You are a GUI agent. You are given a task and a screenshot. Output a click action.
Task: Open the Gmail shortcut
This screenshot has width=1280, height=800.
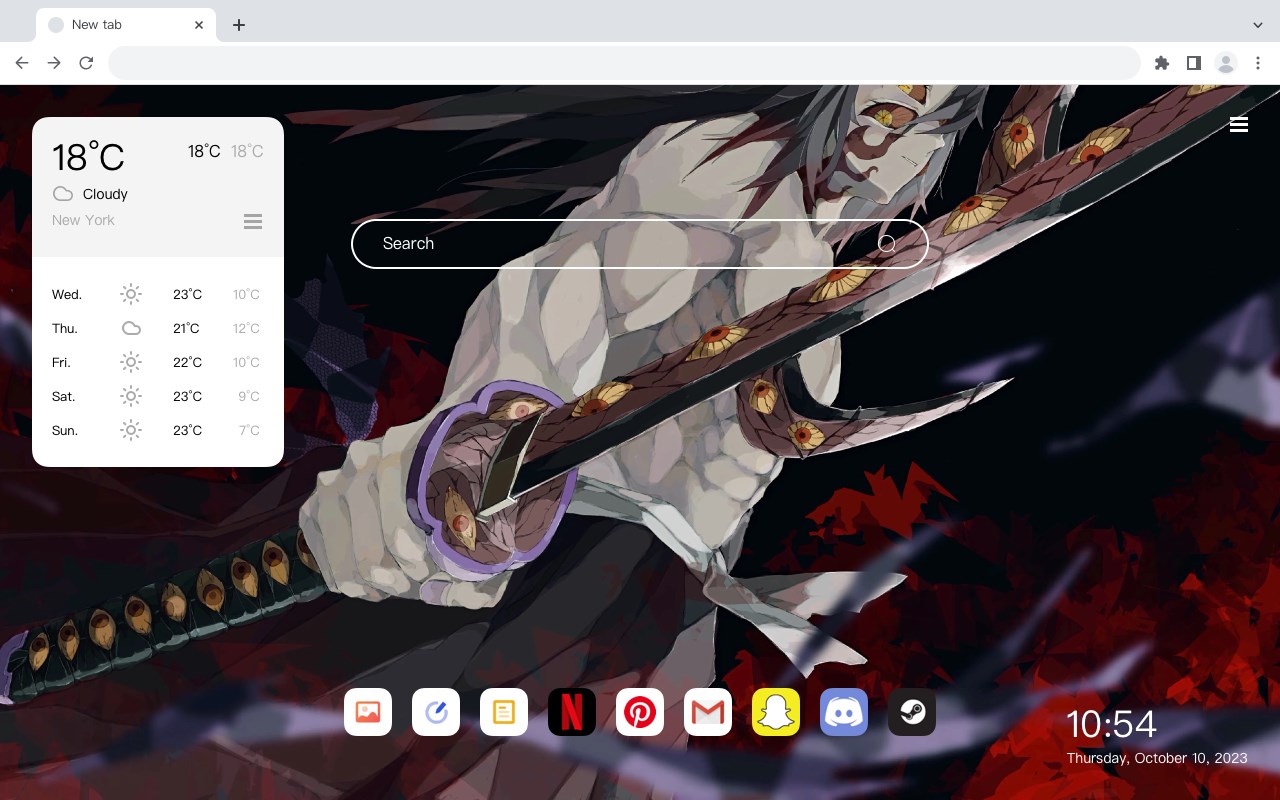tap(708, 712)
